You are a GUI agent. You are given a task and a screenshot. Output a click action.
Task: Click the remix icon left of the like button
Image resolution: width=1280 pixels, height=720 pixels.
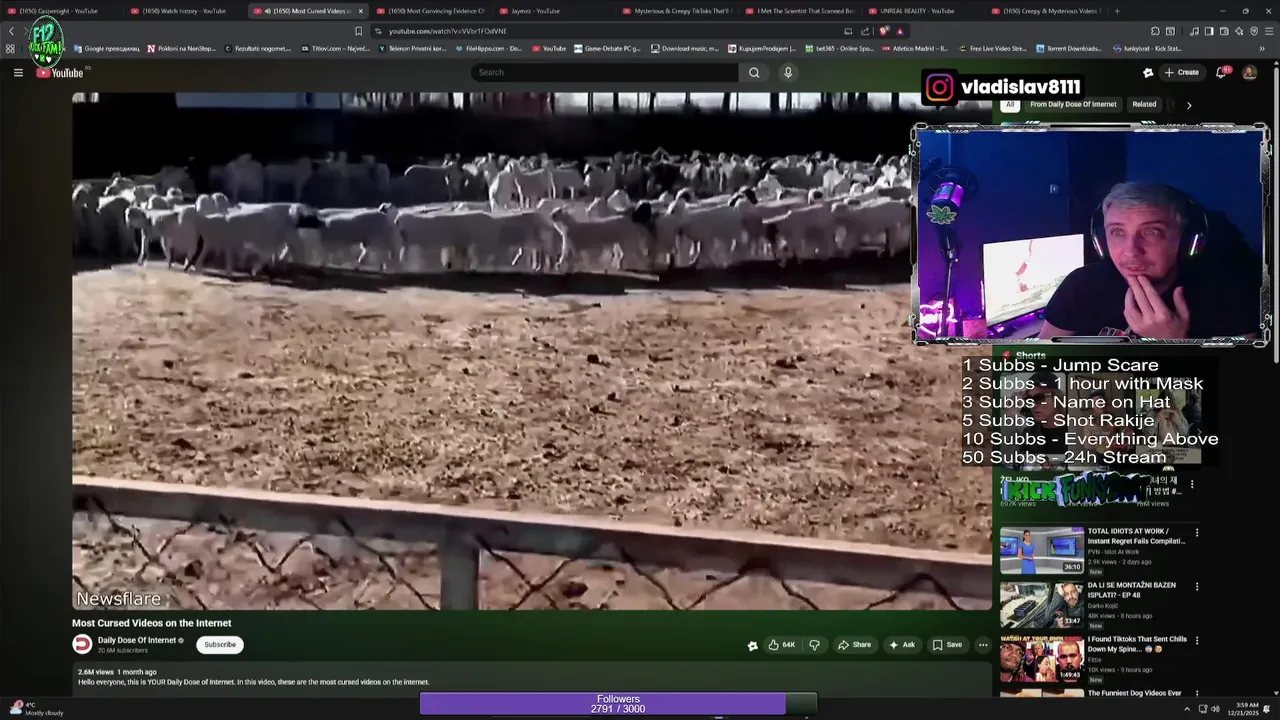(752, 645)
